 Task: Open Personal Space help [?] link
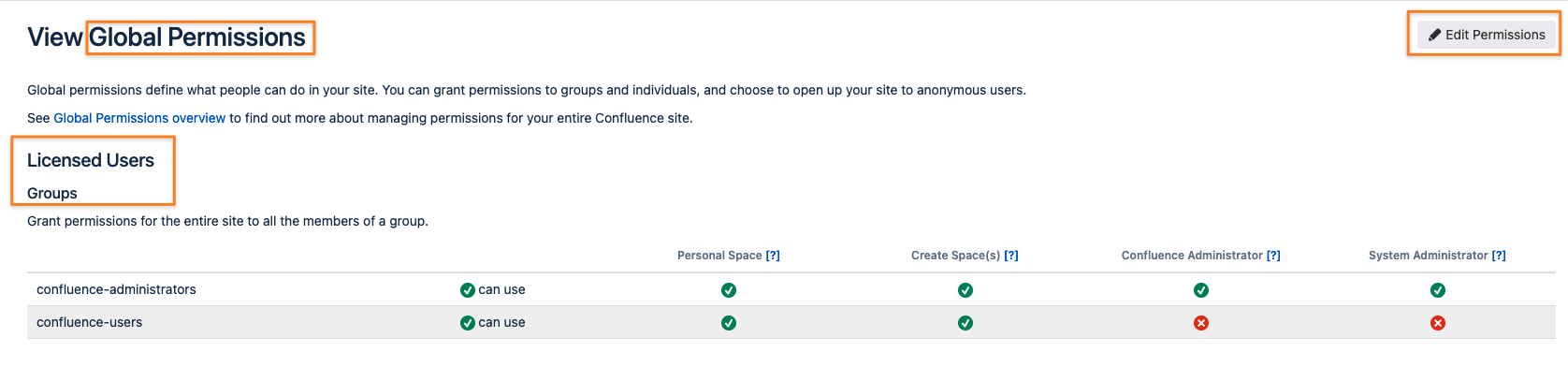(x=773, y=256)
